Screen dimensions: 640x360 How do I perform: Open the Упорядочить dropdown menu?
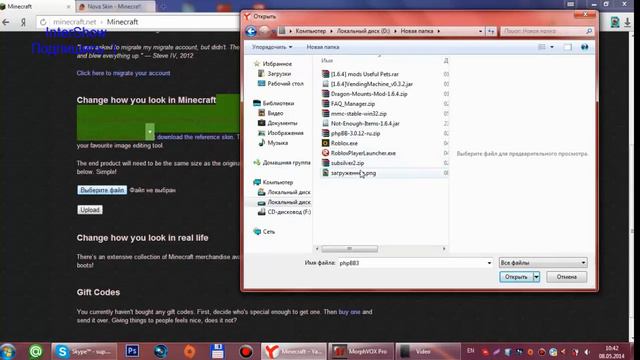click(x=272, y=47)
